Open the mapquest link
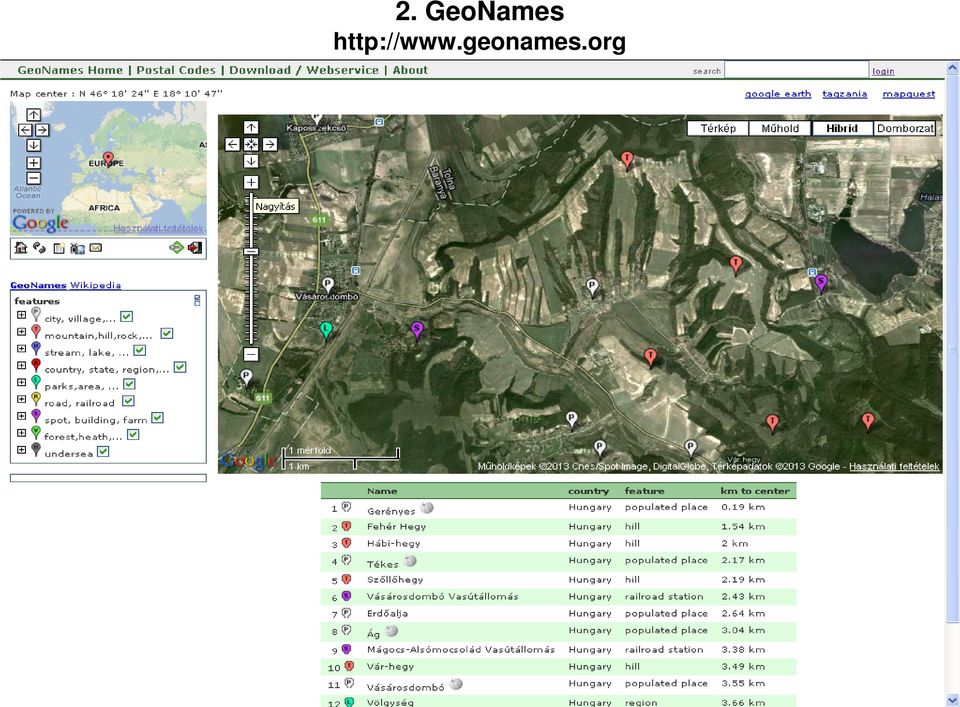Screen dimensions: 960x707 (909, 94)
